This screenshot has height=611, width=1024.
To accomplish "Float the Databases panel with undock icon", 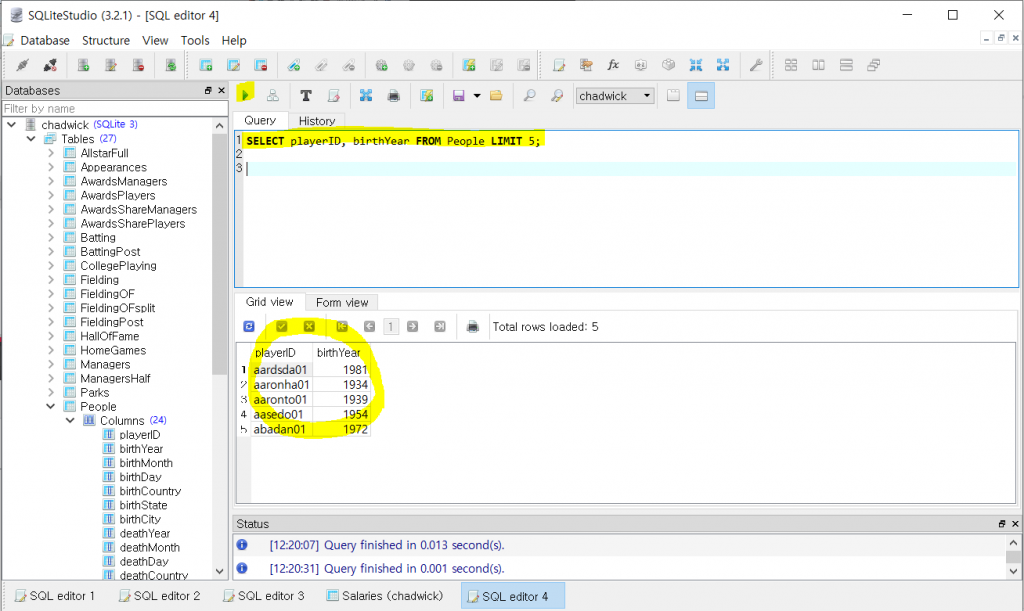I will [208, 91].
